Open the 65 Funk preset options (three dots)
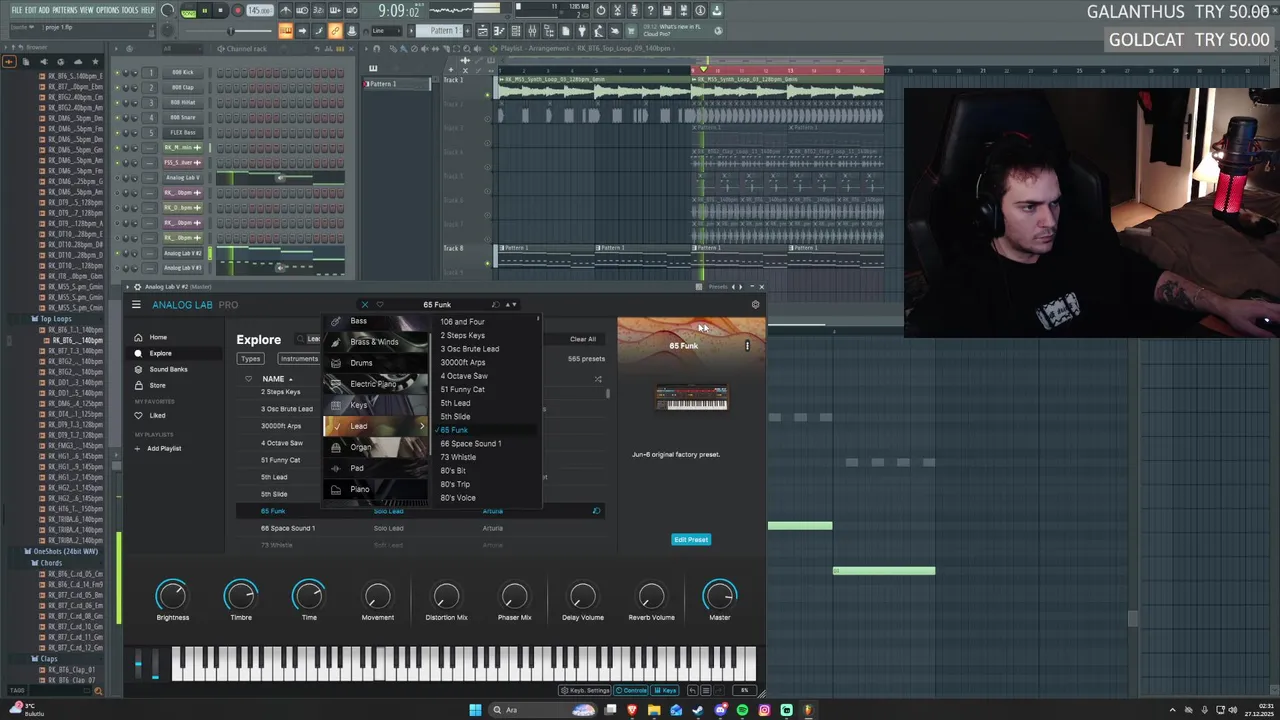Viewport: 1280px width, 720px height. pos(747,346)
